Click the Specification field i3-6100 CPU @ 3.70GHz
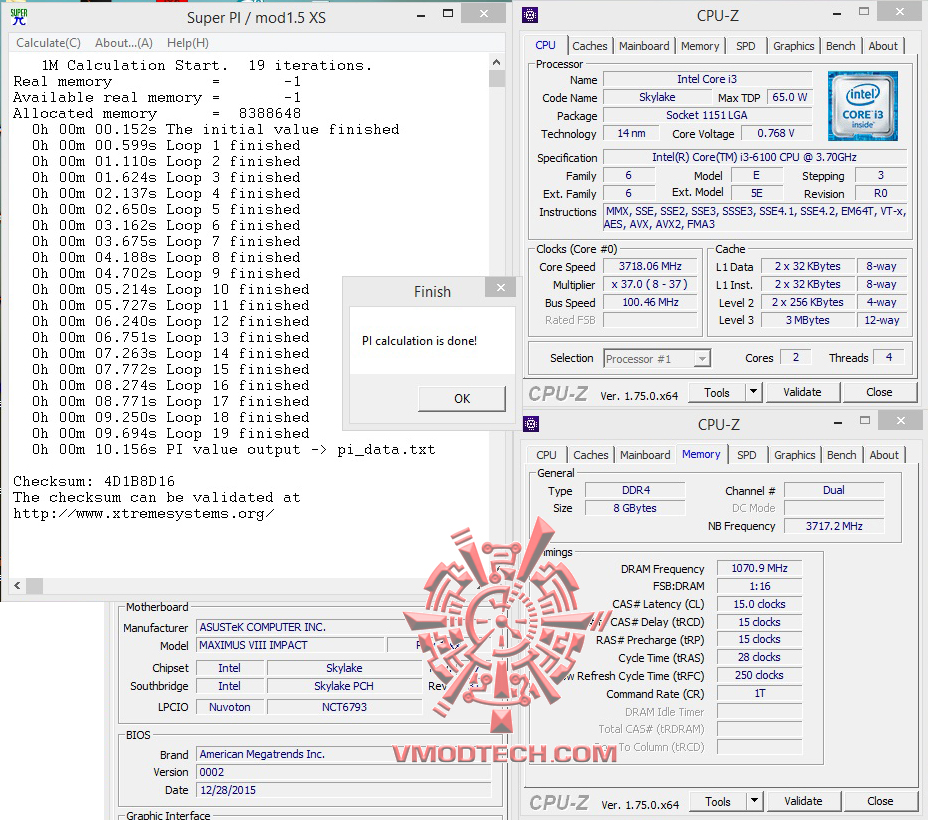Screen dimensions: 928x820 tap(755, 157)
